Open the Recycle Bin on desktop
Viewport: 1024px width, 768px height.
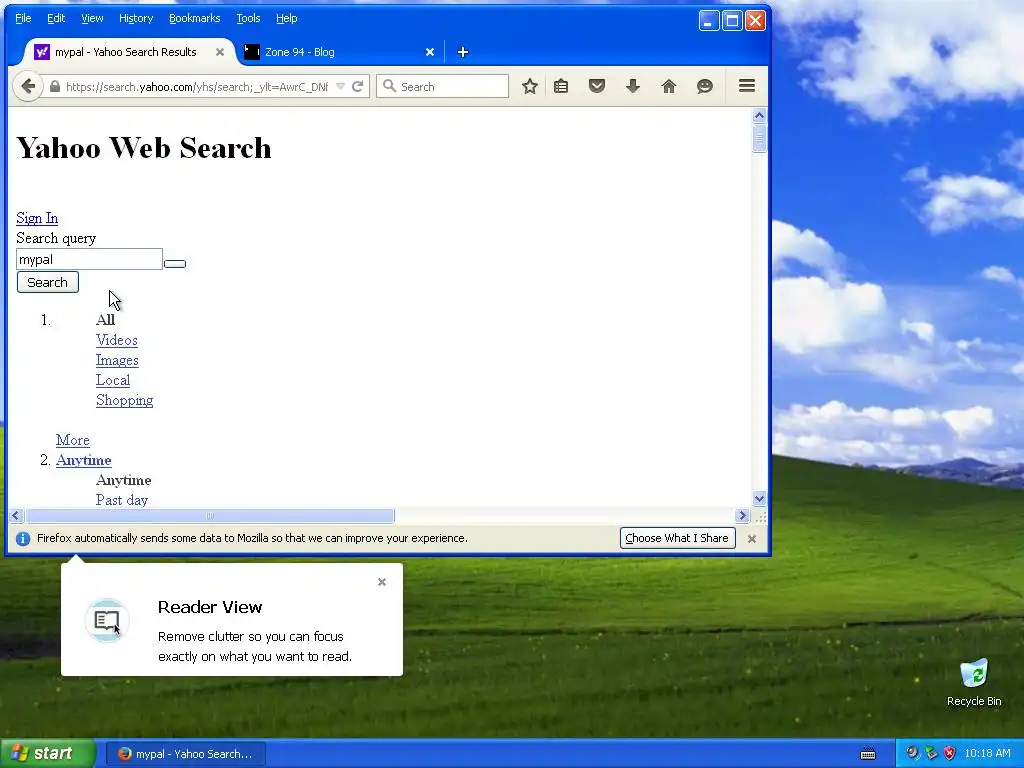[974, 683]
